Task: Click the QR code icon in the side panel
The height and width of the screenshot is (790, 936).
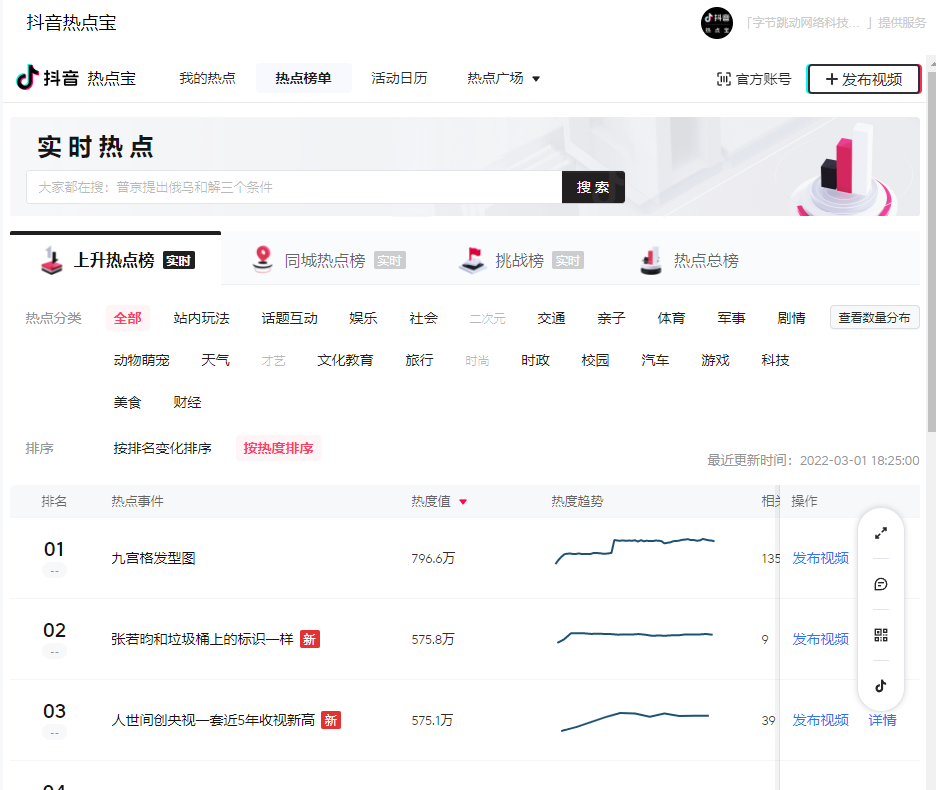Action: [881, 635]
